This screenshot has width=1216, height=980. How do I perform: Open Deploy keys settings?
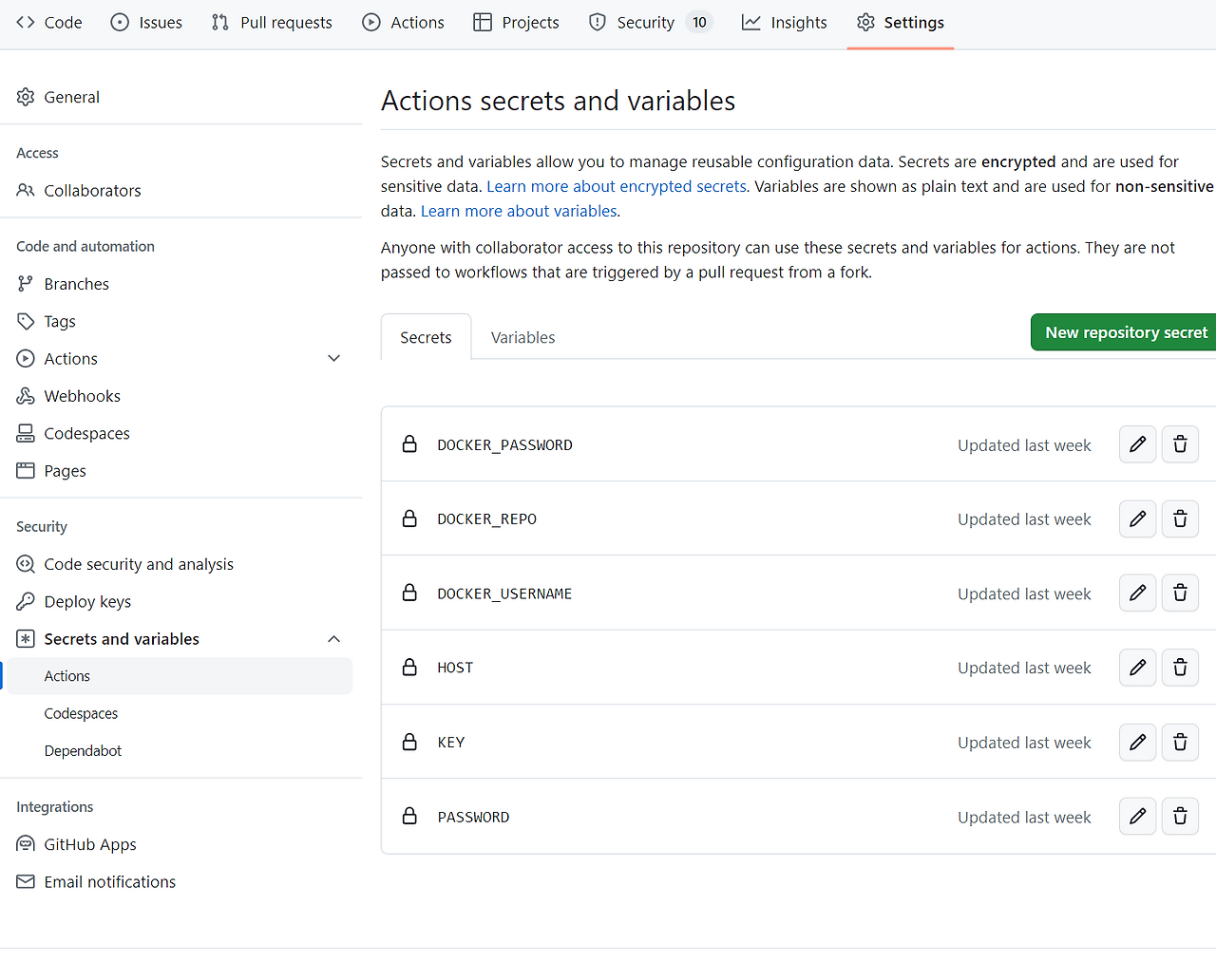(x=87, y=602)
